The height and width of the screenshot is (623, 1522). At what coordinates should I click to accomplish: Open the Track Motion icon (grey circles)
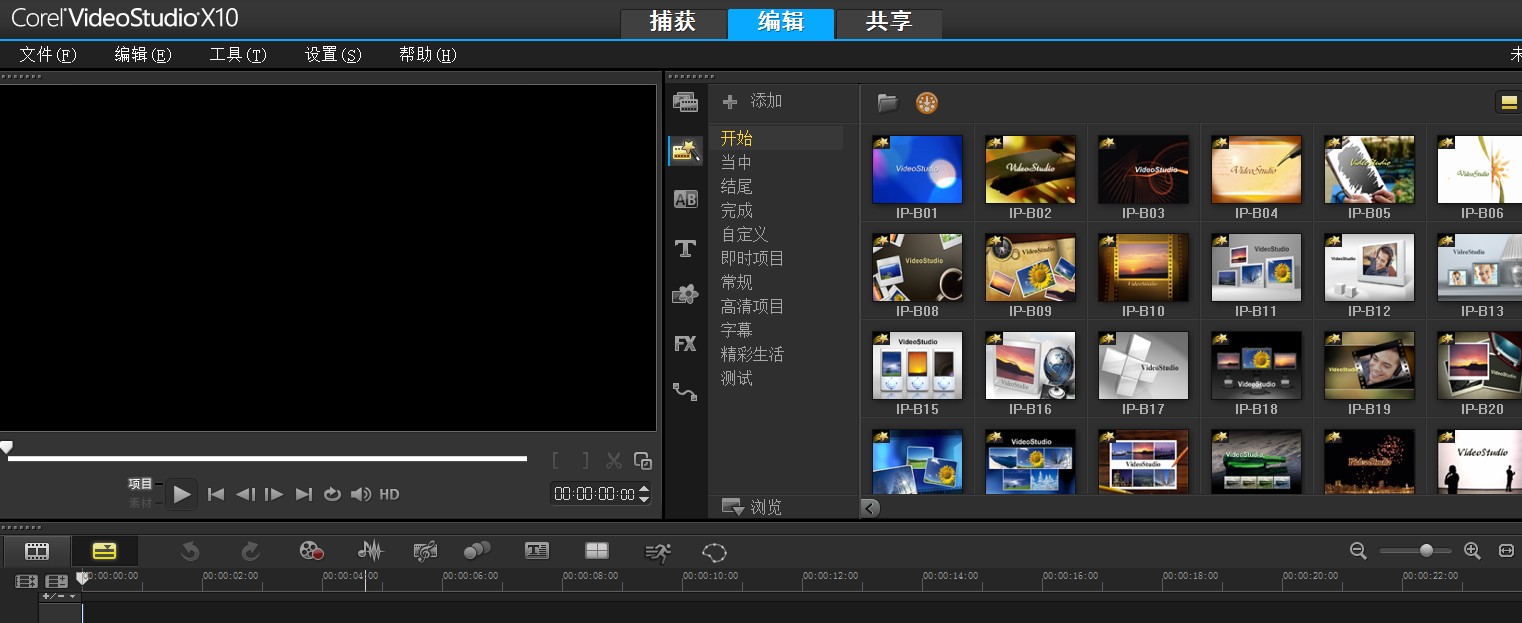pyautogui.click(x=477, y=551)
